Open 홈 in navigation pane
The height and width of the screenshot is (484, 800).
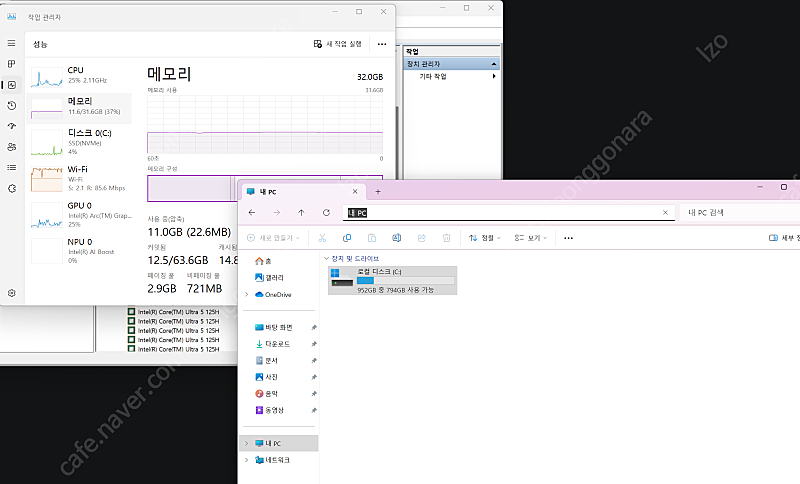(263, 261)
